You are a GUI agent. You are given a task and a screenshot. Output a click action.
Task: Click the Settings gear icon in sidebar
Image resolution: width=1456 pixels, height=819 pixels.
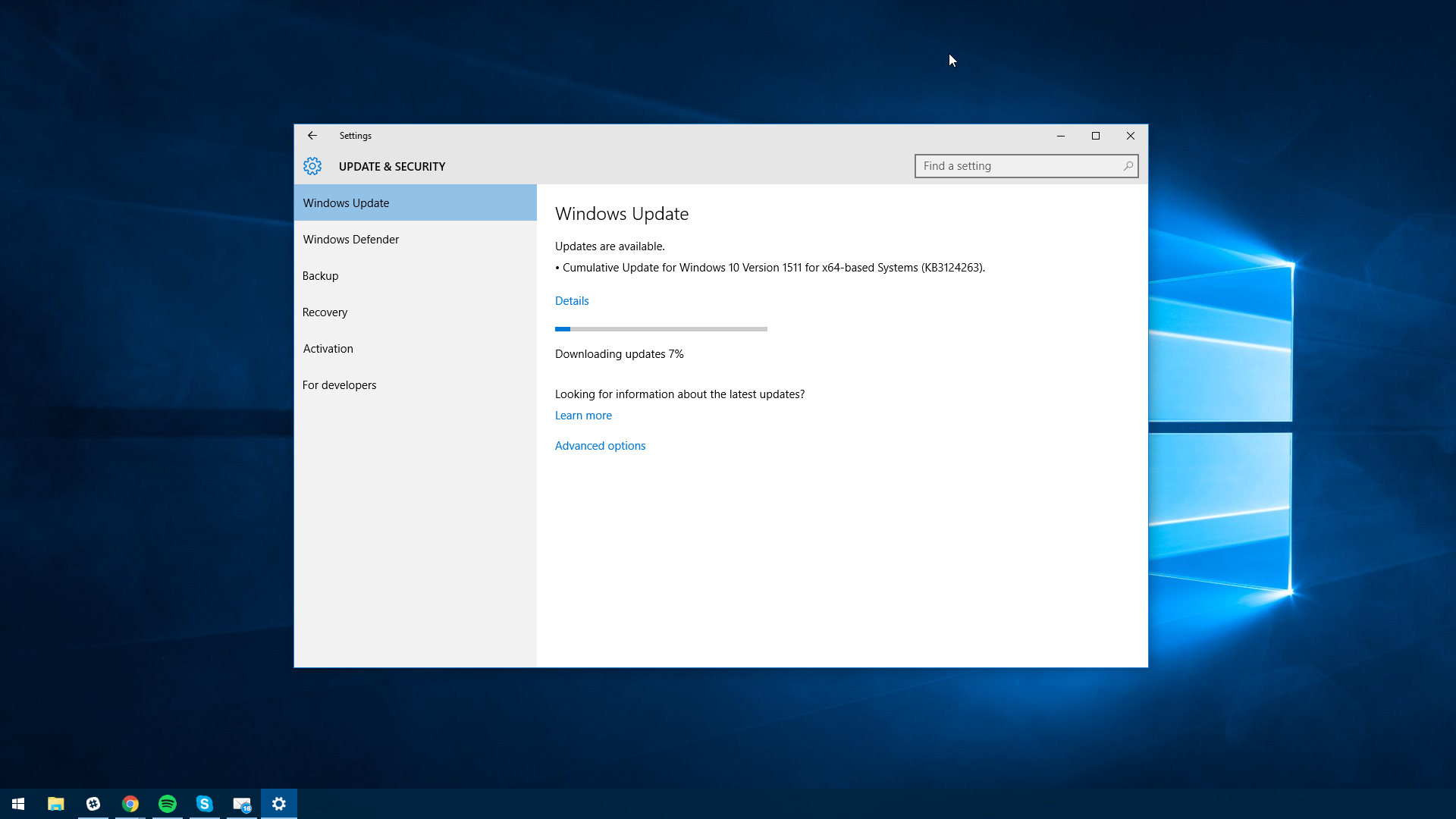pyautogui.click(x=312, y=166)
